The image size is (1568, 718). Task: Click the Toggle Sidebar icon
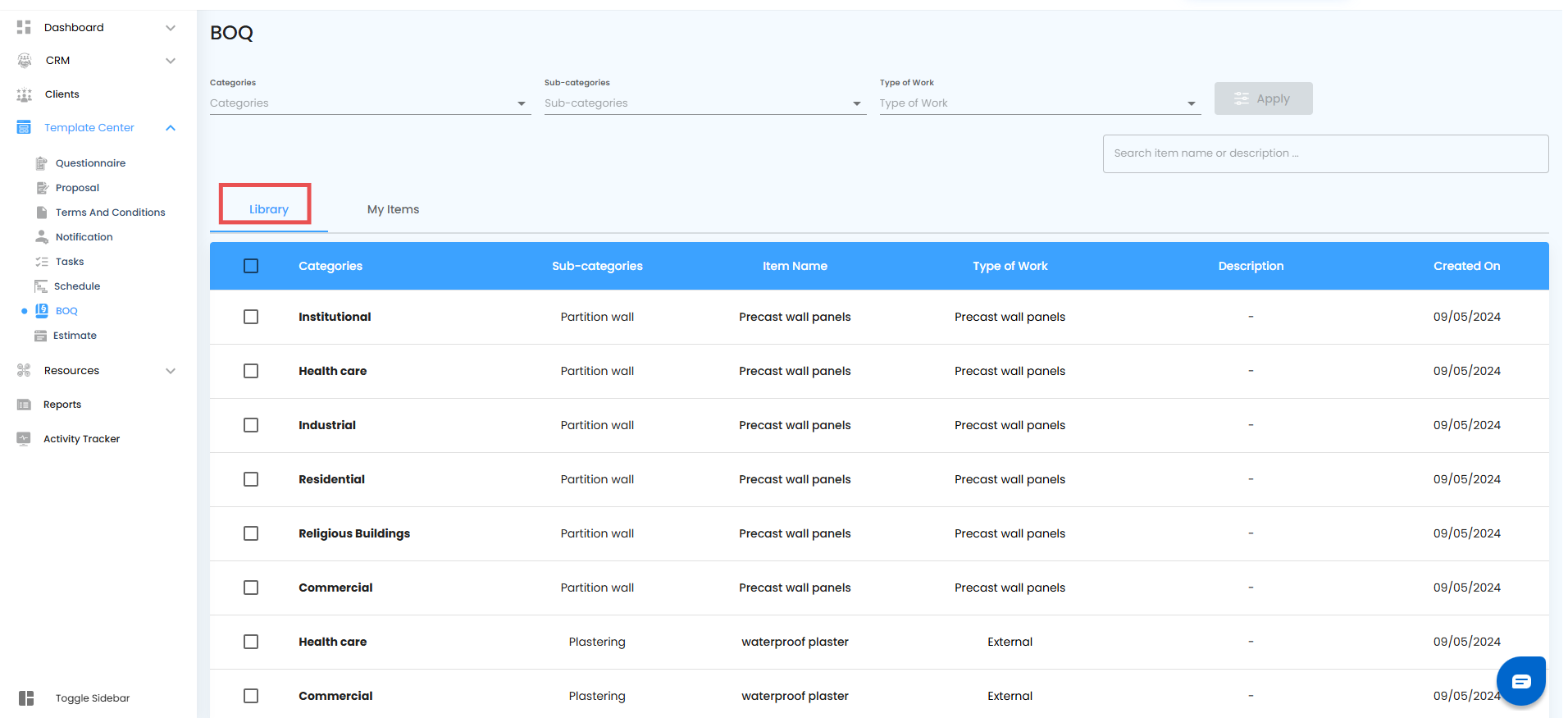(x=26, y=698)
